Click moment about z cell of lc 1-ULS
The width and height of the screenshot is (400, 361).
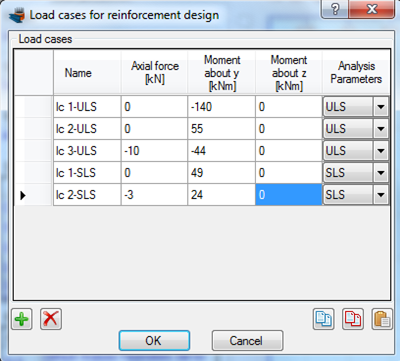[289, 107]
